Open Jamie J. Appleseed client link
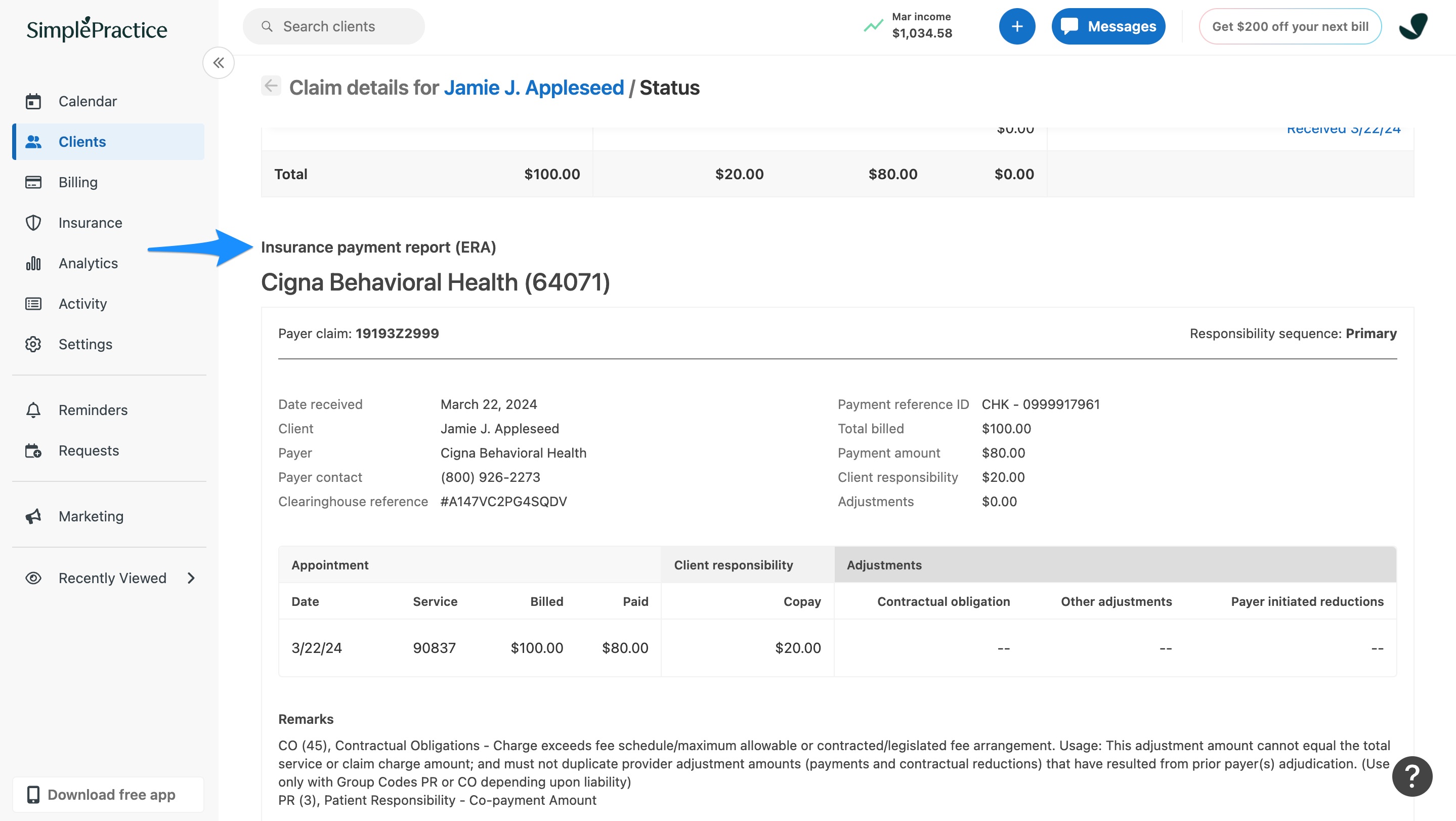This screenshot has height=821, width=1456. pos(534,88)
